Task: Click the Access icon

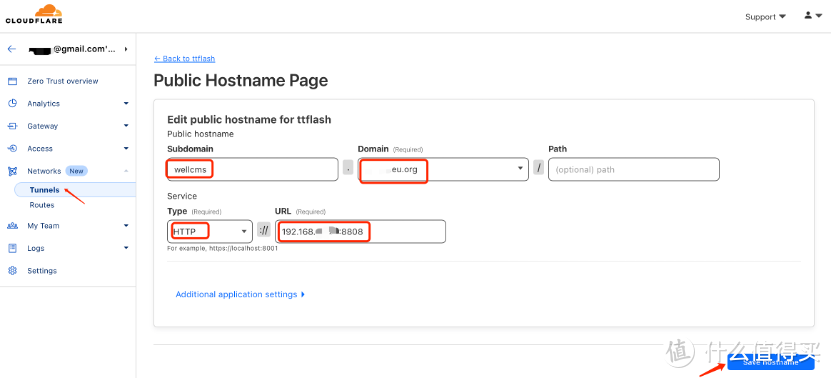Action: coord(13,149)
